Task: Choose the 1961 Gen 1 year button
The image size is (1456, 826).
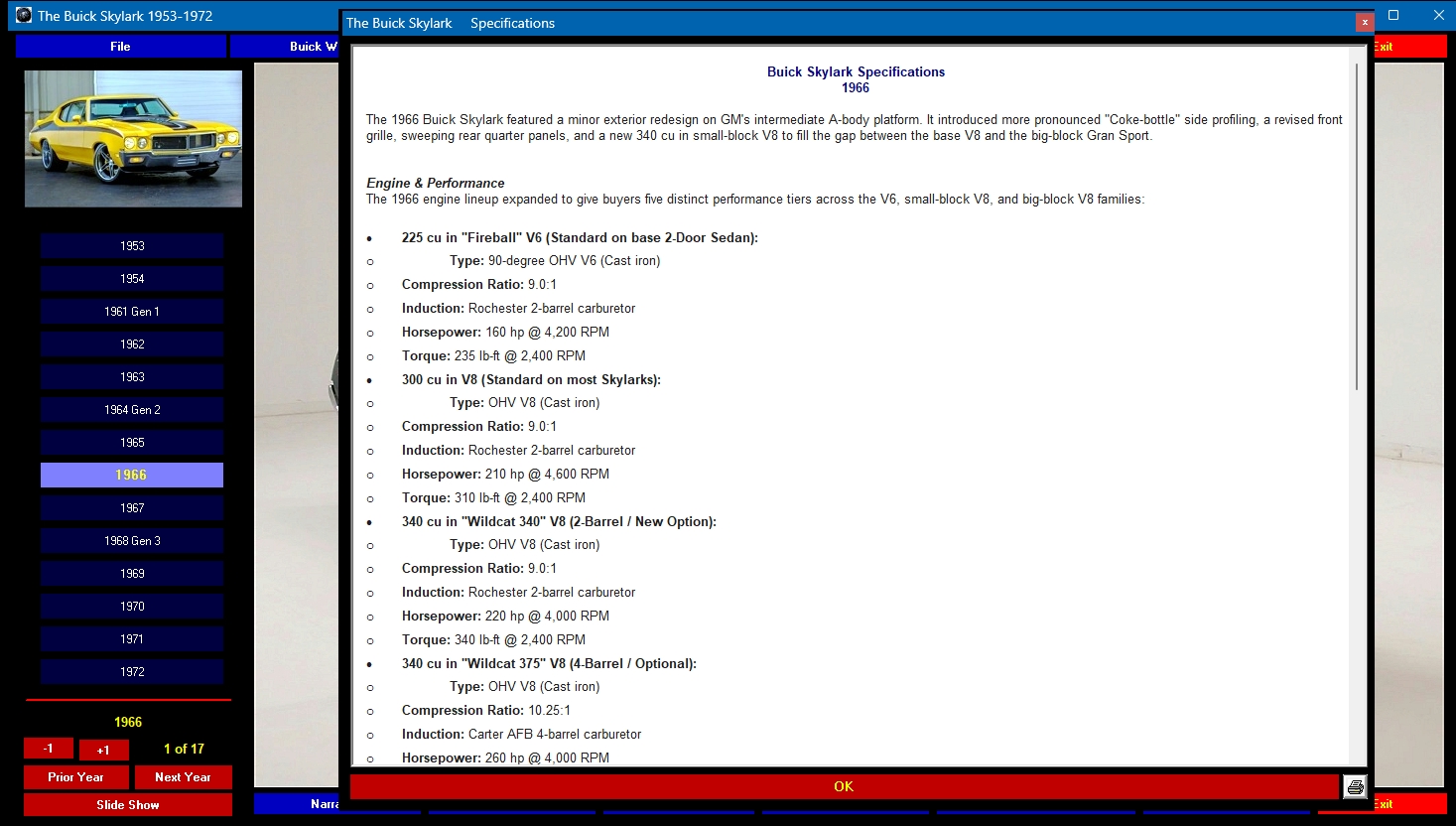Action: coord(132,312)
